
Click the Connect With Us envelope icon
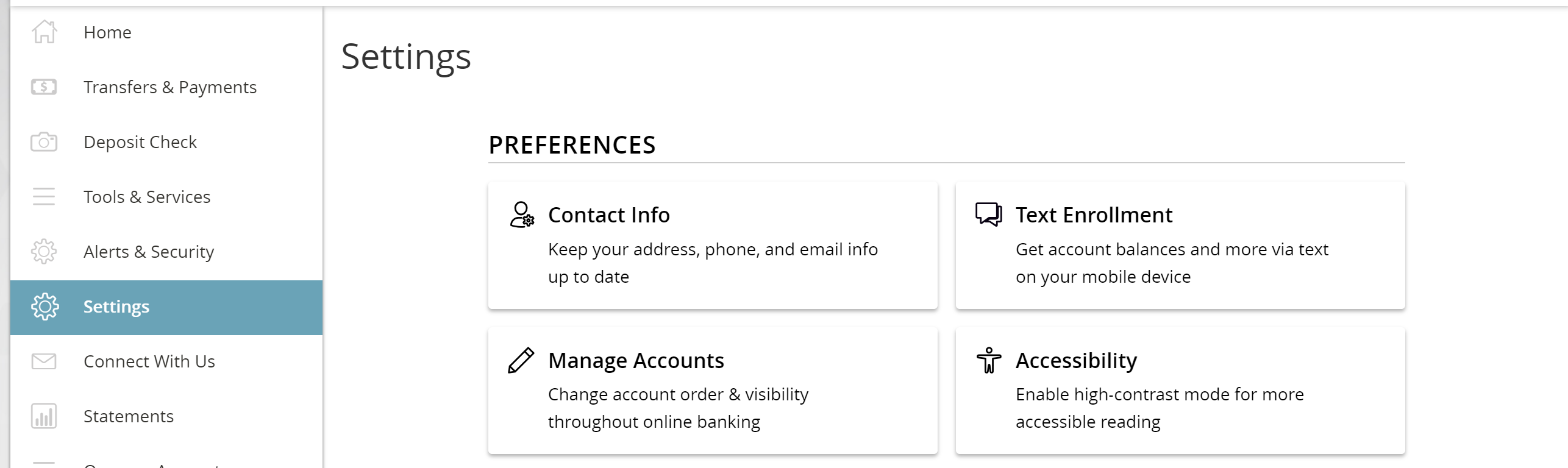(44, 361)
